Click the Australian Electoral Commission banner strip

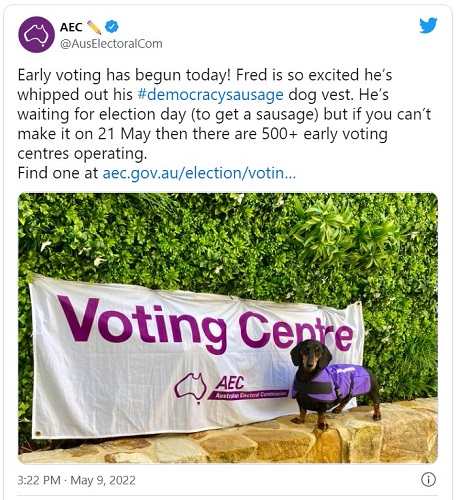coord(248,395)
